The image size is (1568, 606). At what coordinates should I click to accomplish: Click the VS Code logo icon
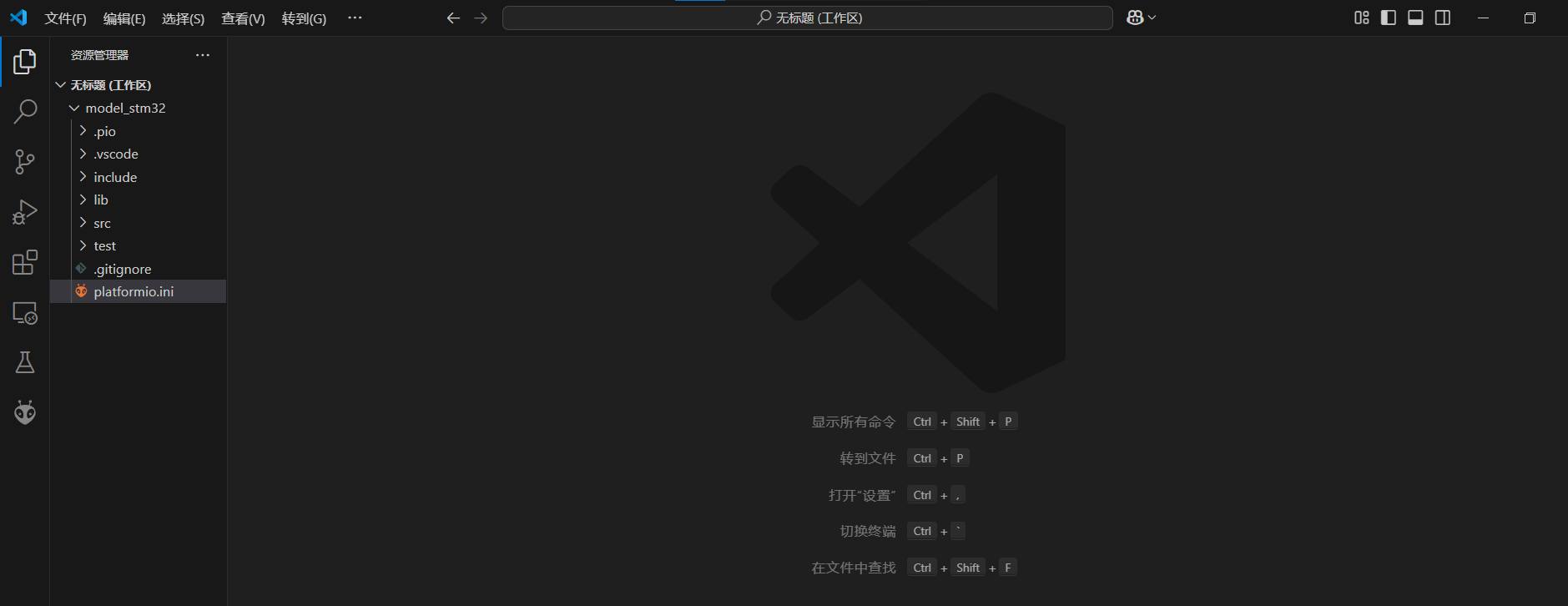click(x=18, y=18)
